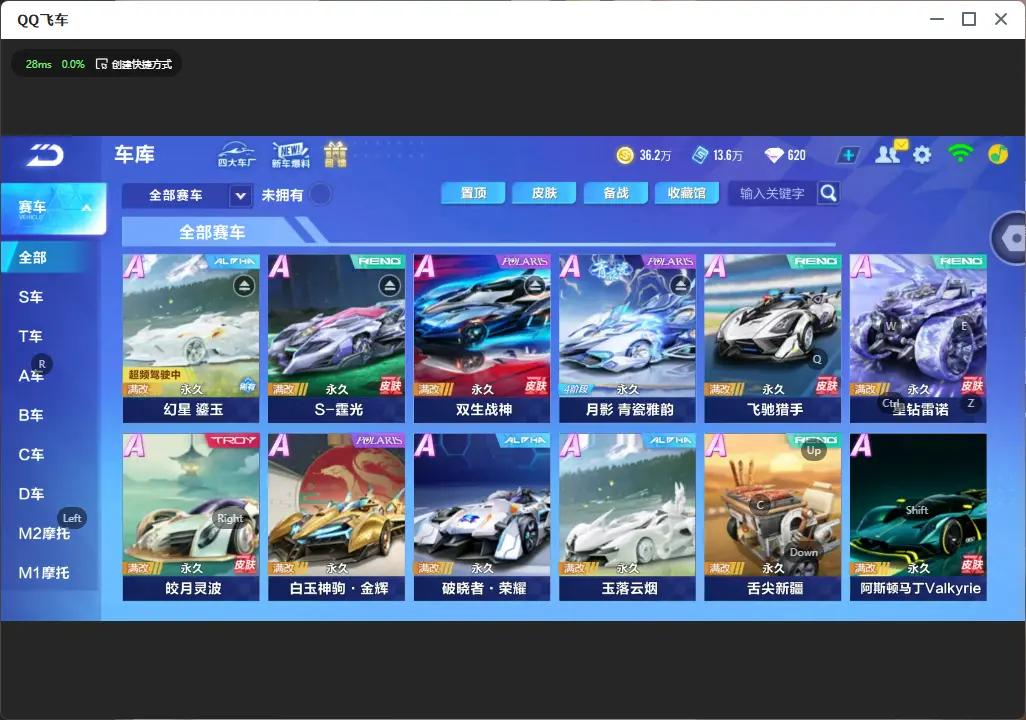The width and height of the screenshot is (1026, 720).
Task: Select the 星钻雷诺 car card
Action: [918, 338]
